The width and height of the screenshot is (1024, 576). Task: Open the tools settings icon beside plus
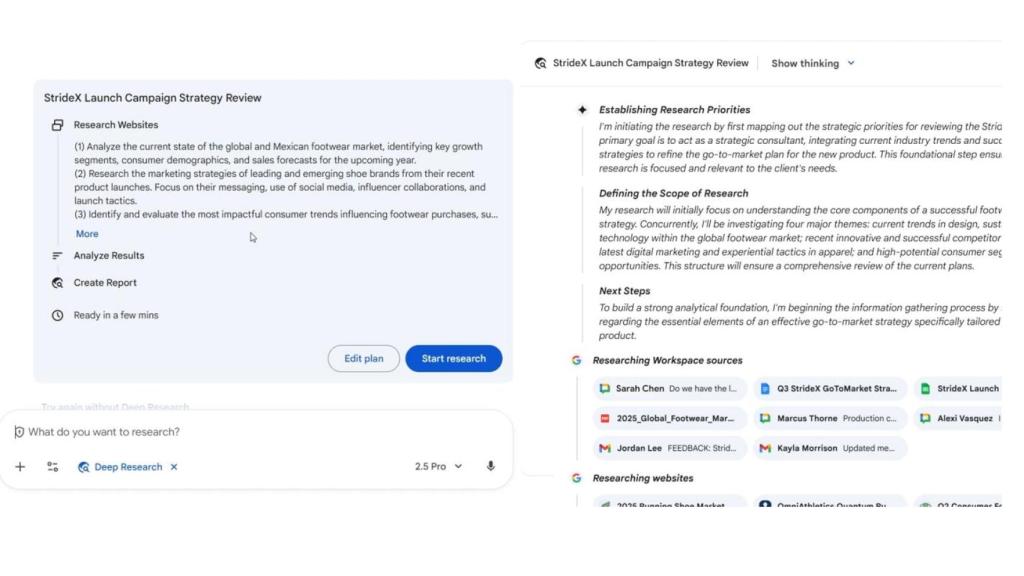[53, 467]
